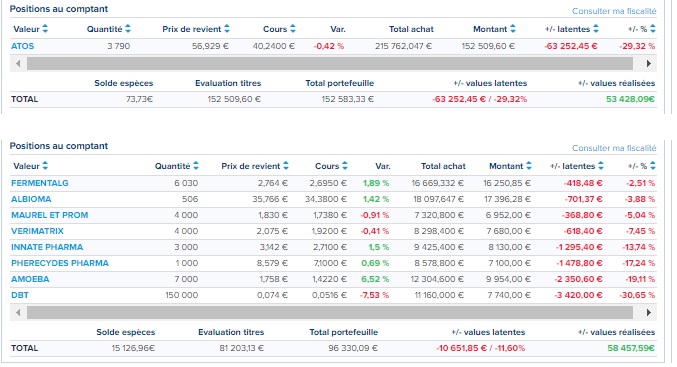Open the ATOS stock link
677x367 pixels.
(x=22, y=46)
